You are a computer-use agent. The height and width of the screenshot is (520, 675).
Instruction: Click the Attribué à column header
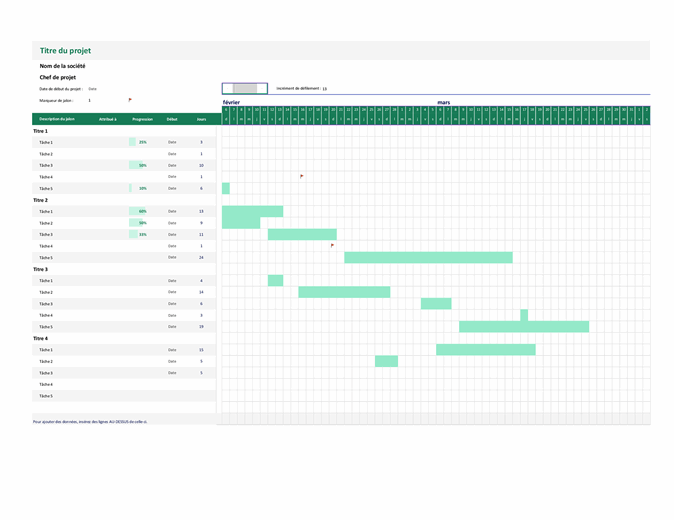click(x=108, y=119)
